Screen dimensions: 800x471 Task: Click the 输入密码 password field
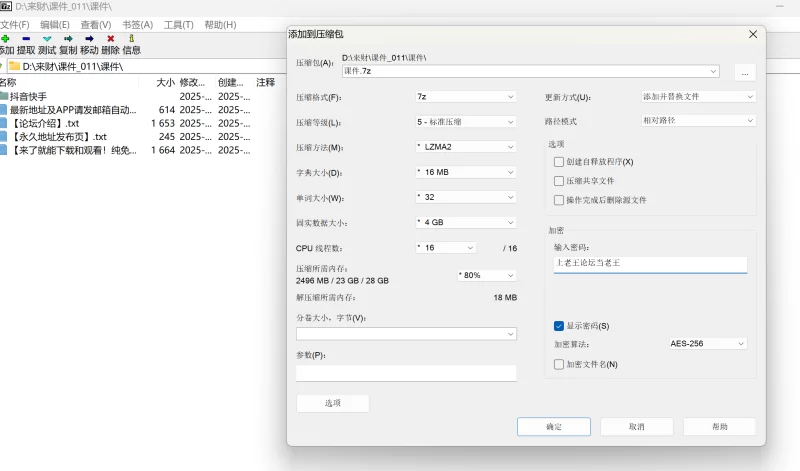coord(651,264)
